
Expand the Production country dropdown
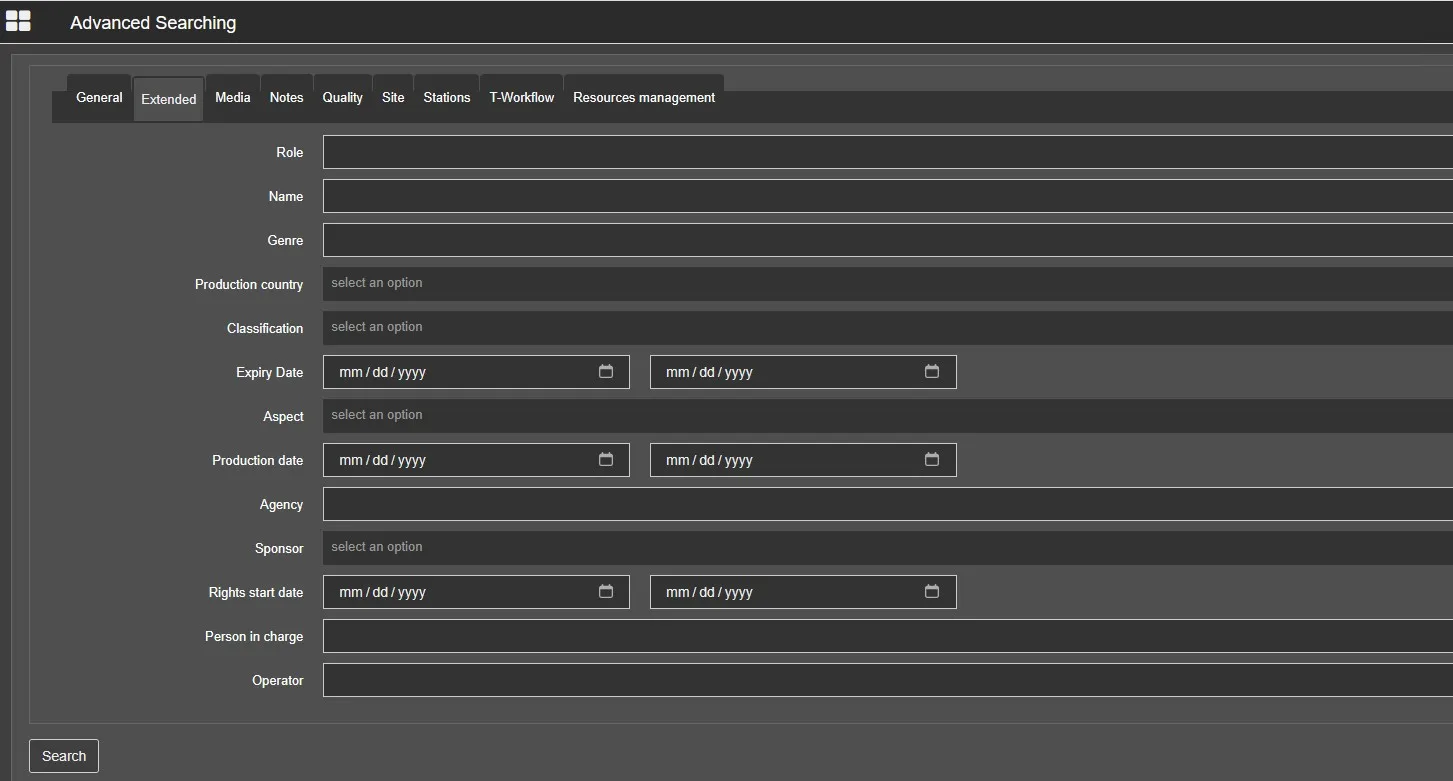pos(886,284)
